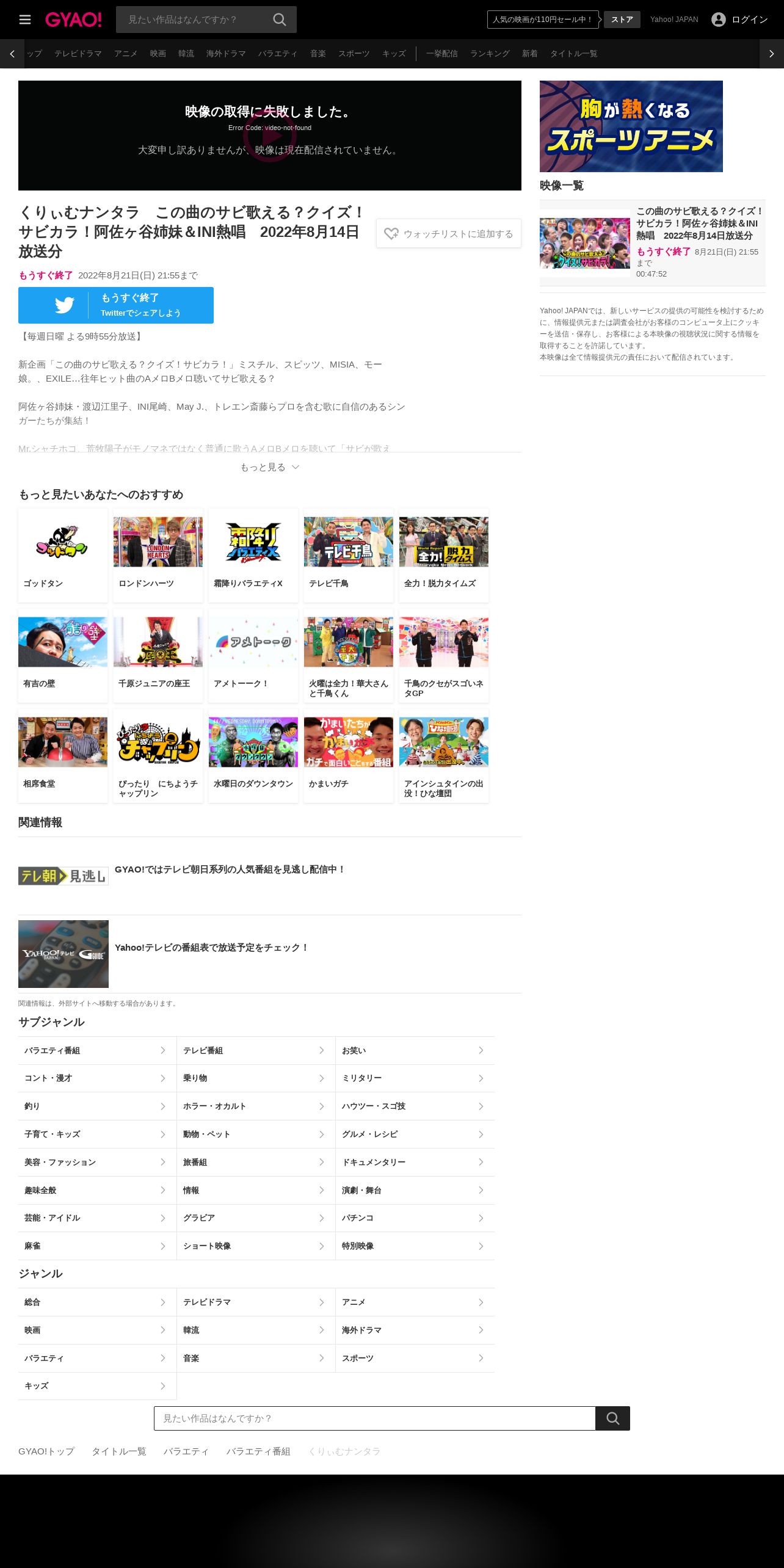Open the 全力！脱力タイムズ recommendation
Viewport: 784px width, 1568px height.
pos(444,556)
